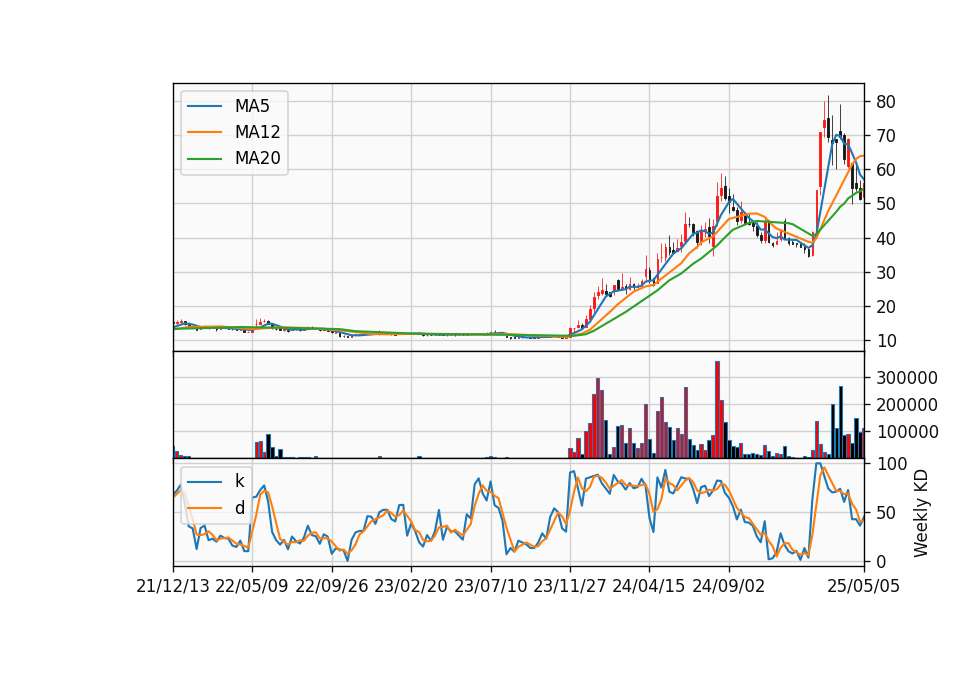Click the price axis value 40
This screenshot has width=960, height=690.
coord(886,239)
